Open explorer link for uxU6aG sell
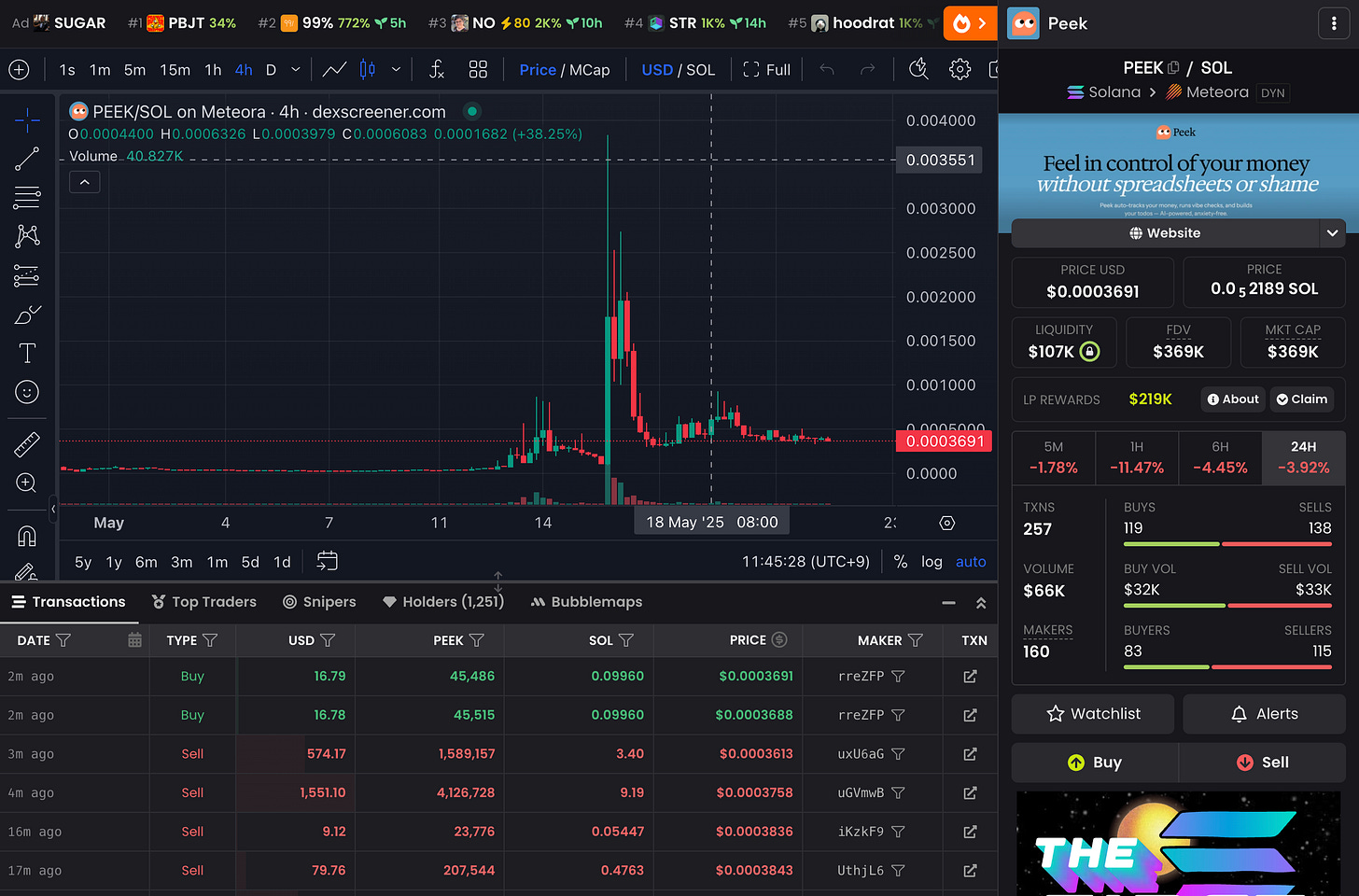This screenshot has height=896, width=1359. pyautogui.click(x=970, y=754)
